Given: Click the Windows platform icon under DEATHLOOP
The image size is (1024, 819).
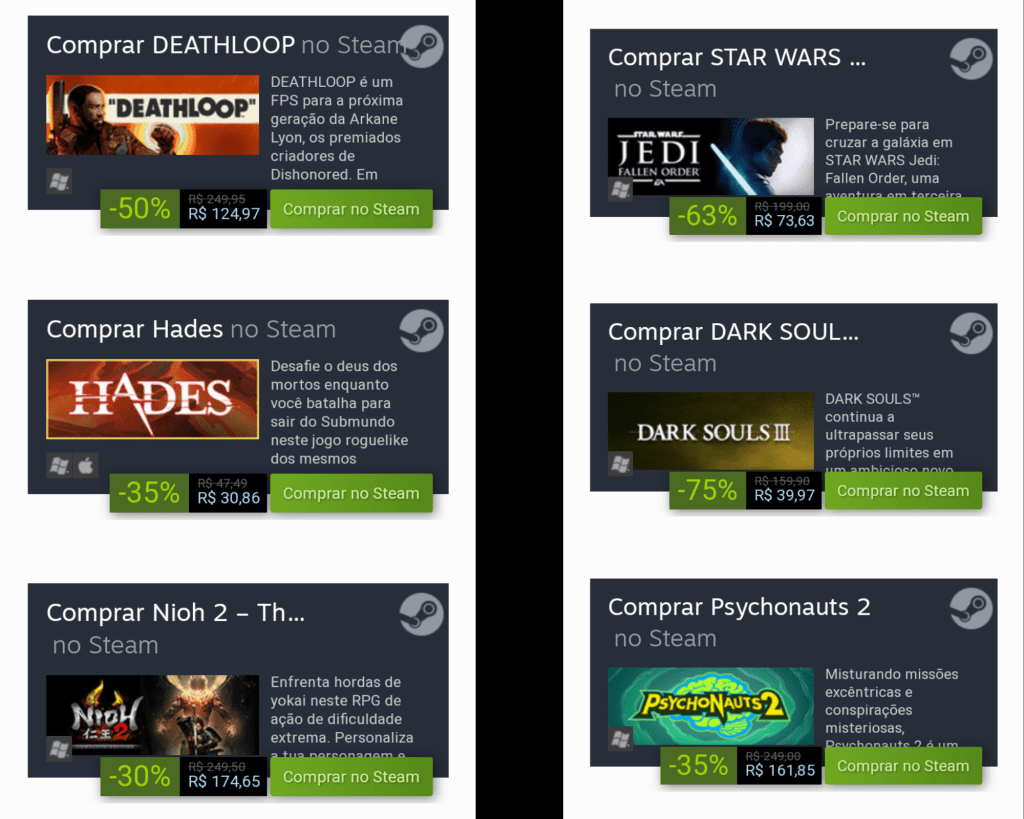Looking at the screenshot, I should 59,182.
